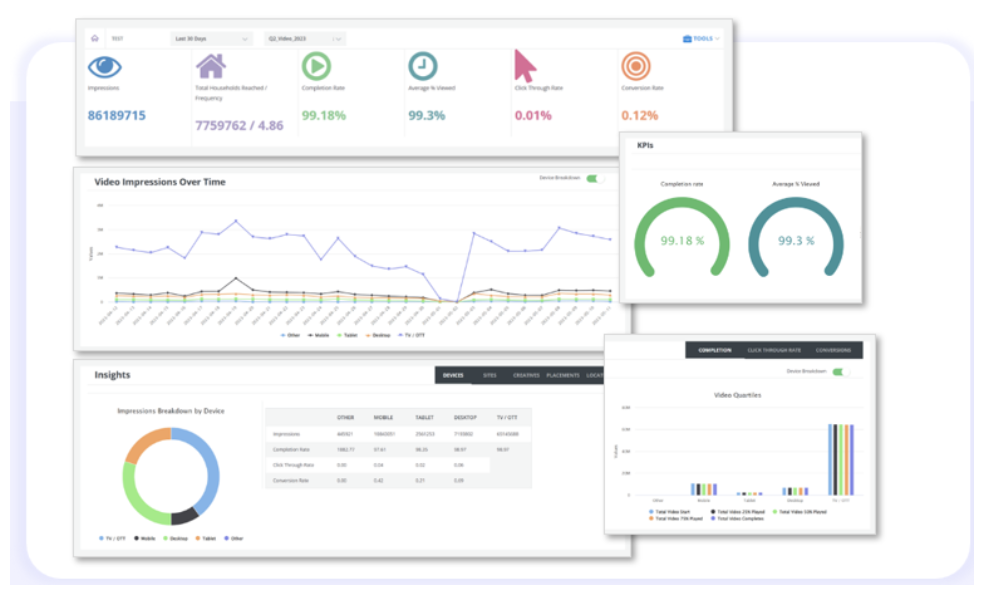Select the Click Through Rate tab

(x=774, y=351)
